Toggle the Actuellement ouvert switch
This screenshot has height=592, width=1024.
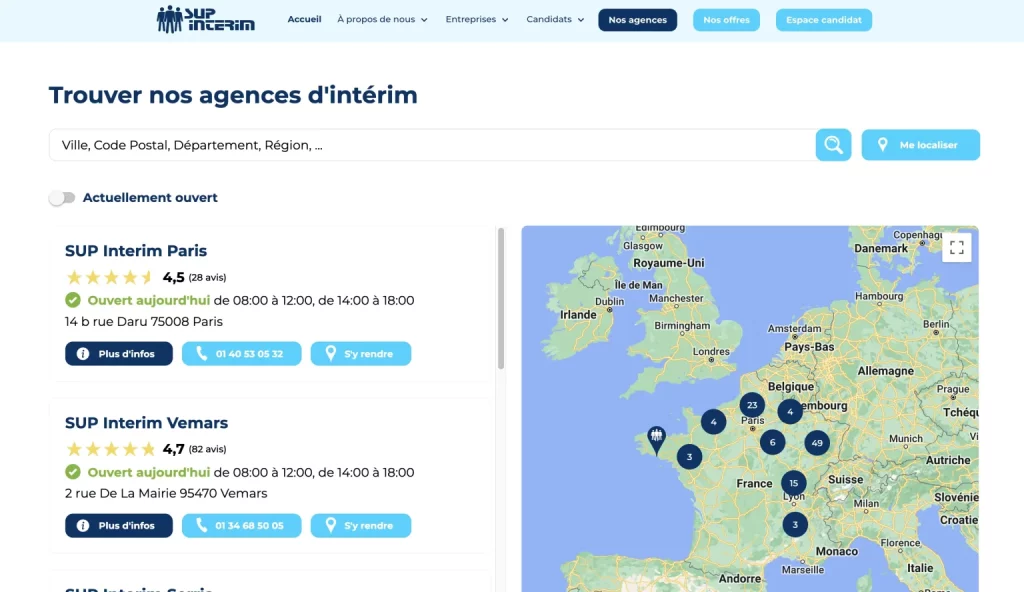pos(63,198)
